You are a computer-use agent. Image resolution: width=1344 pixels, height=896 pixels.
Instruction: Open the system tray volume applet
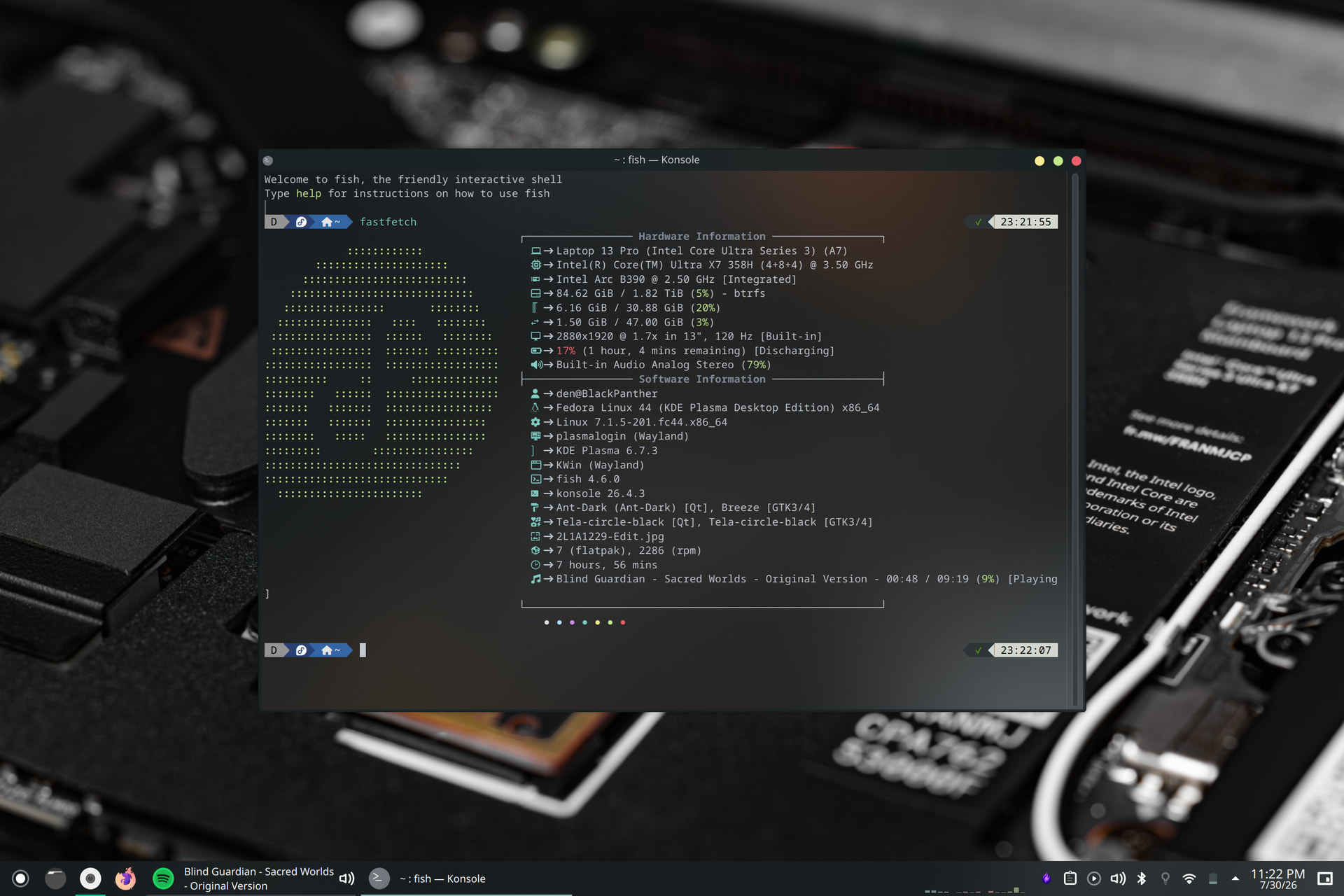pos(1118,878)
